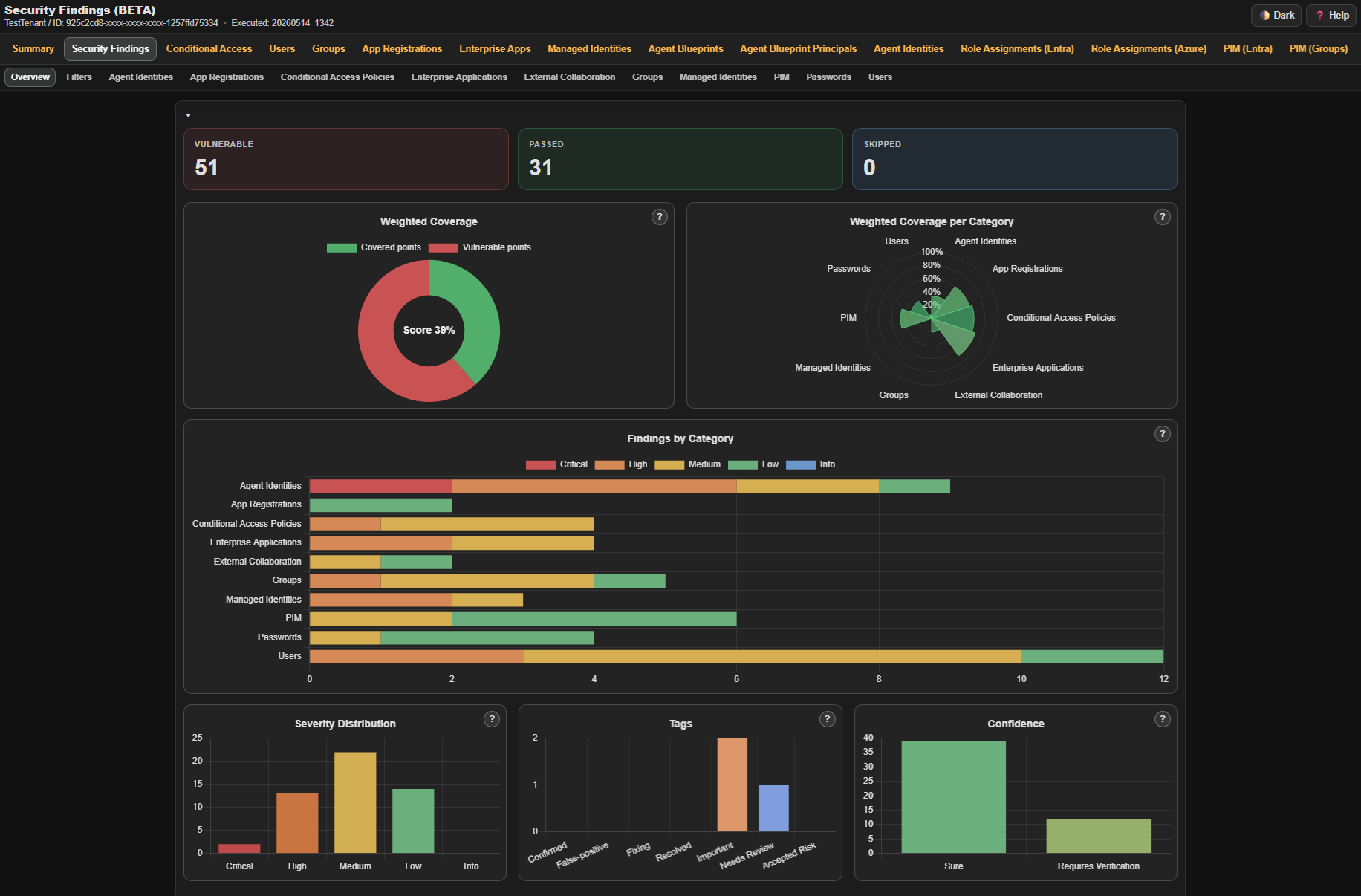Screen dimensions: 1361x896
Task: Open the Agent Identities main tab
Action: (x=909, y=49)
